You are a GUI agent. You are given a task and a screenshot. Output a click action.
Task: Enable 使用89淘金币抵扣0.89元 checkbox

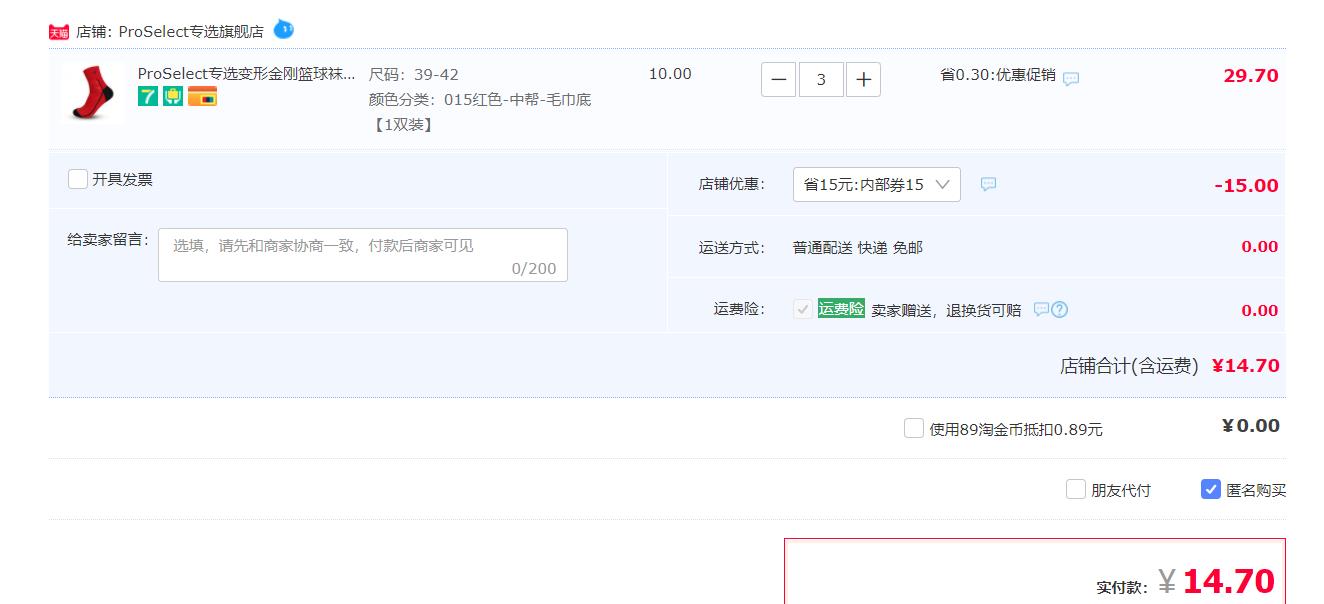coord(914,428)
